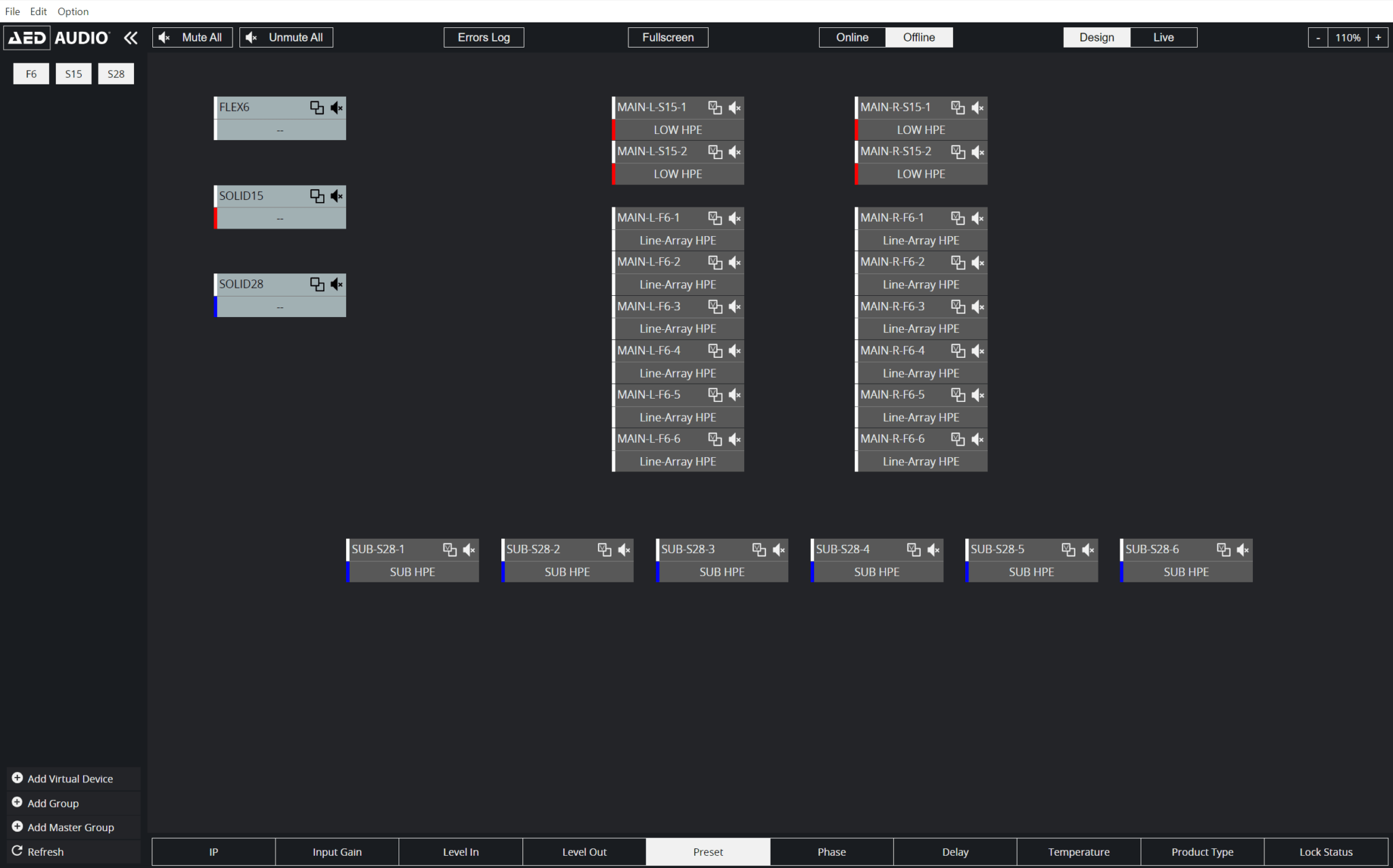Switch to the Live view

coord(1163,37)
